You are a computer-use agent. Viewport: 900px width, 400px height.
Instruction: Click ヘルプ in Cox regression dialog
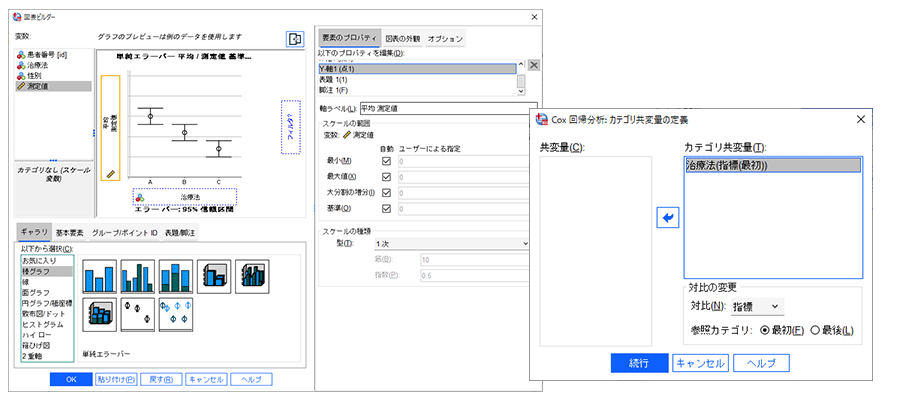click(762, 363)
